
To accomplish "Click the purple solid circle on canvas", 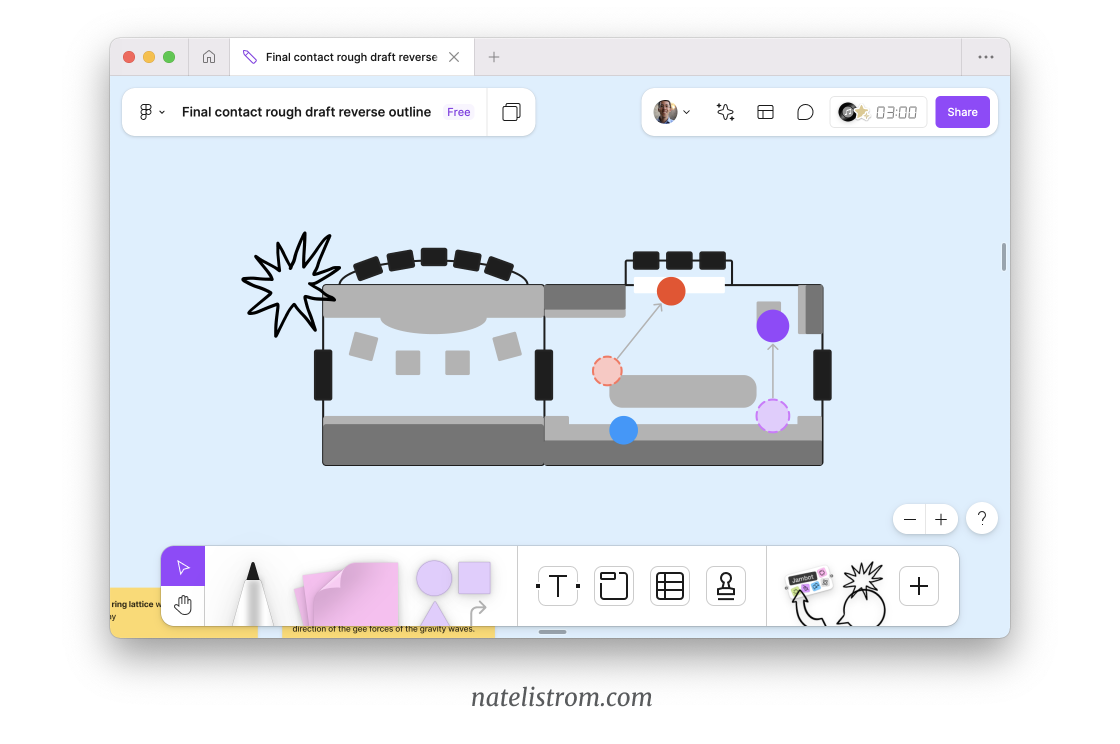I will 773,326.
